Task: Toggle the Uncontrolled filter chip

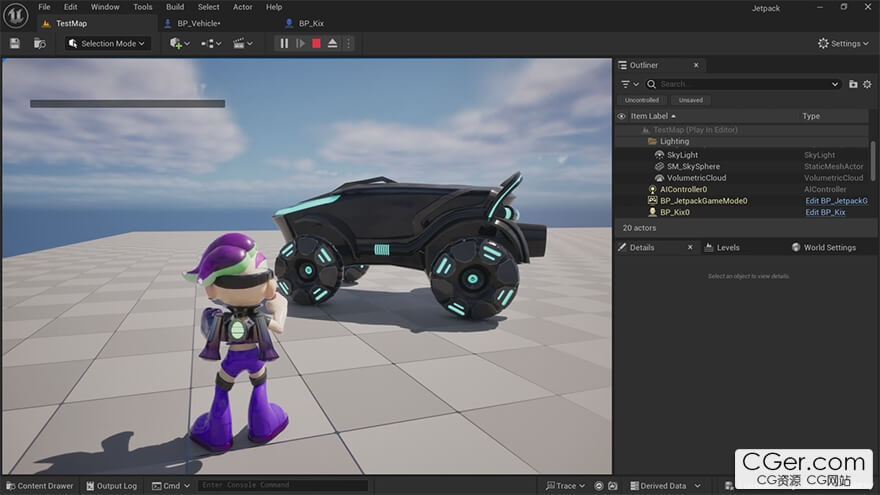Action: (641, 100)
